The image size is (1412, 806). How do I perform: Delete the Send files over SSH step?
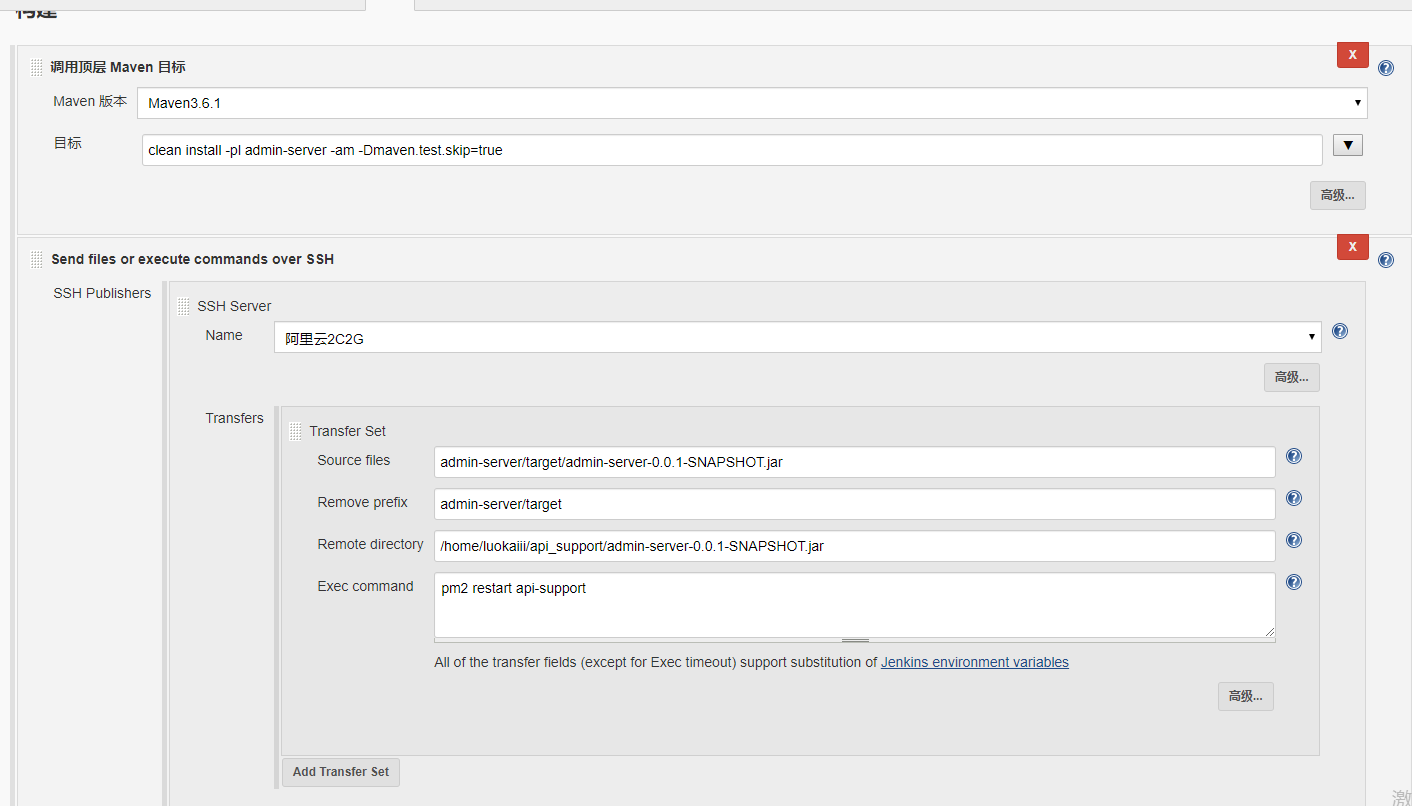1352,246
